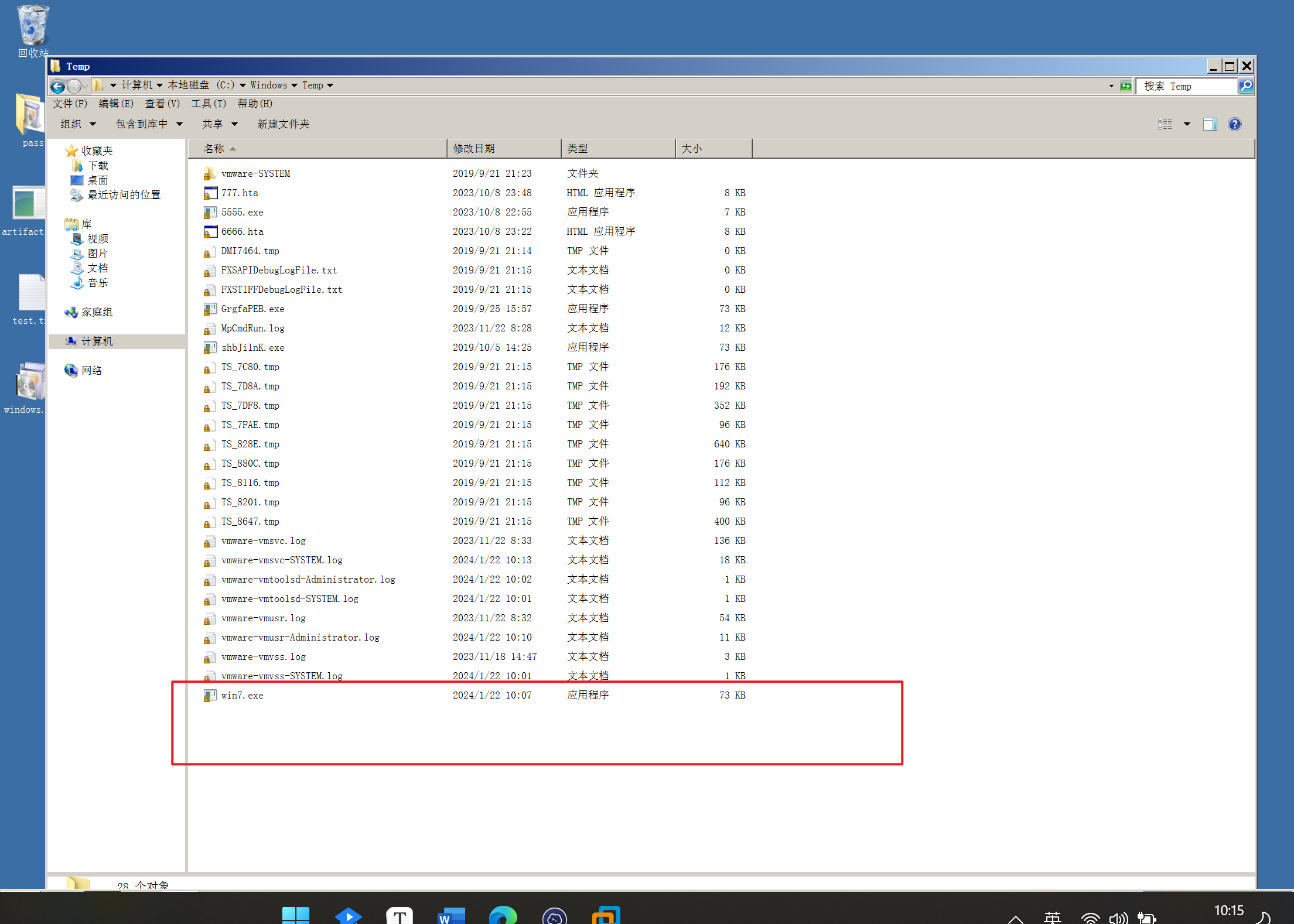1294x924 pixels.
Task: Click the address bar refresh icon
Action: coord(1126,86)
